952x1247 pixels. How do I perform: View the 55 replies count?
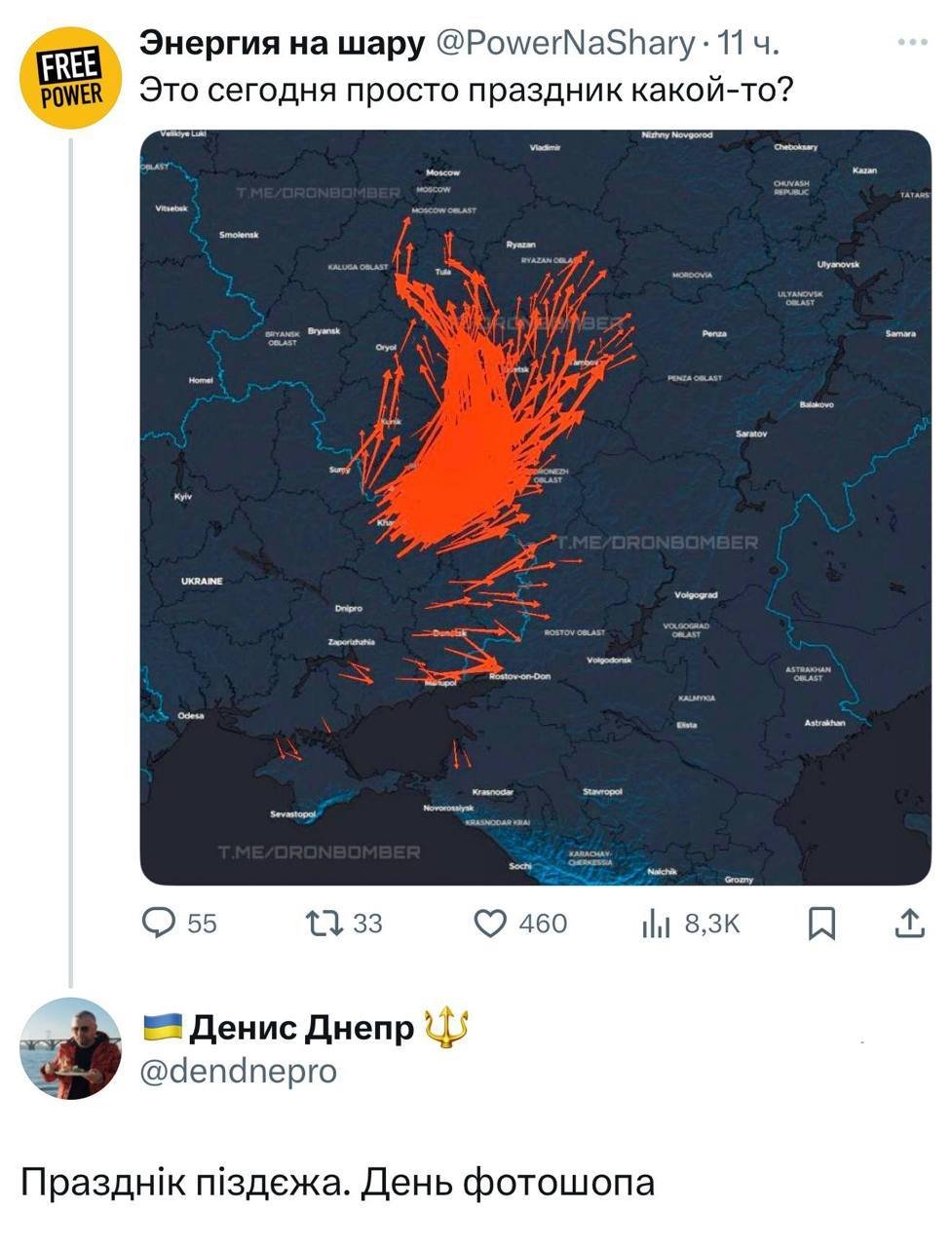(x=202, y=924)
